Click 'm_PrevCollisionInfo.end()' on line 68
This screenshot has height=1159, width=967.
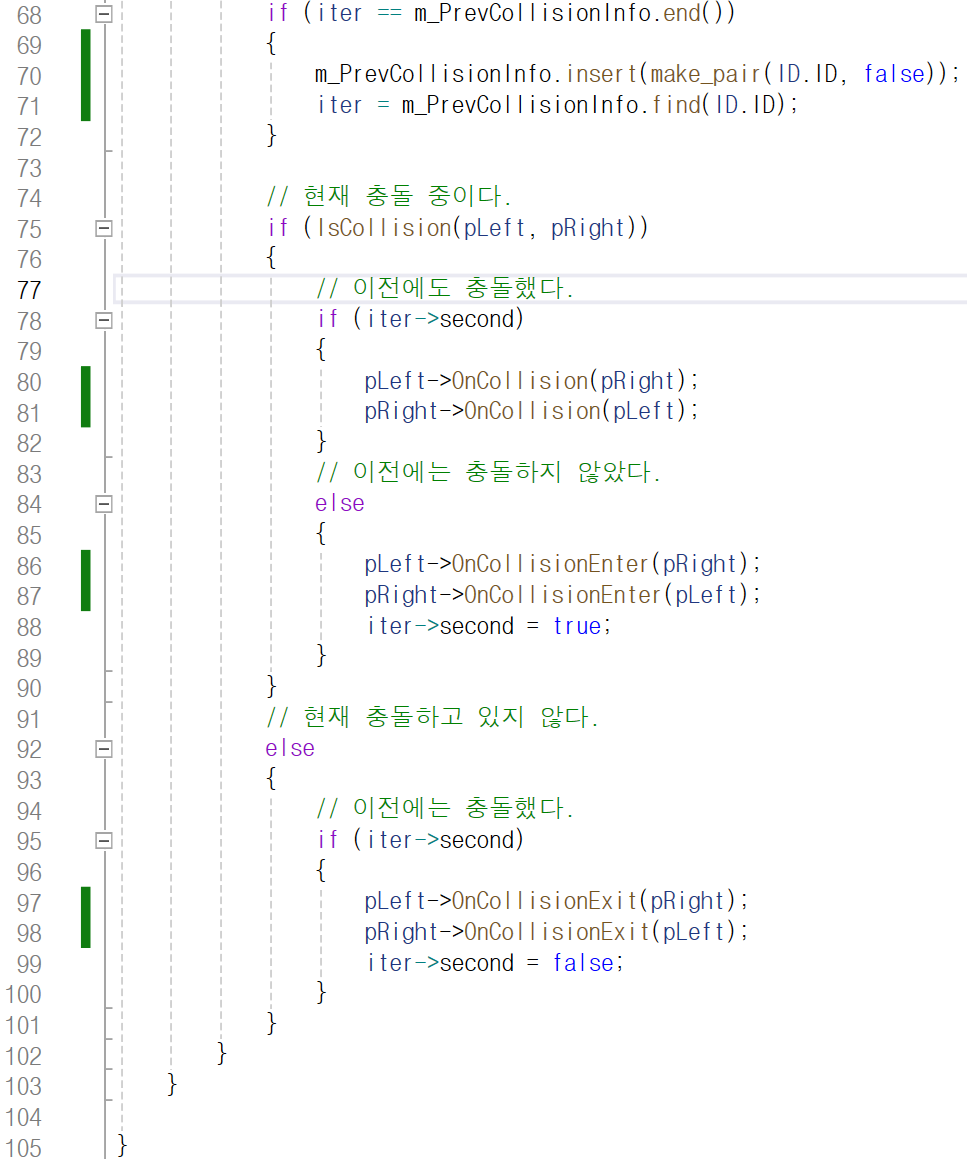click(x=574, y=13)
